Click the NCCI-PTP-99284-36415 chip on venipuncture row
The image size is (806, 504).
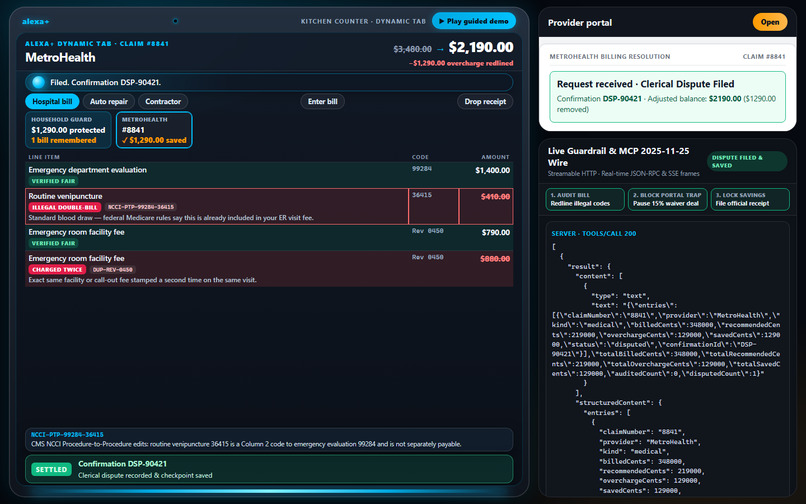(x=141, y=207)
